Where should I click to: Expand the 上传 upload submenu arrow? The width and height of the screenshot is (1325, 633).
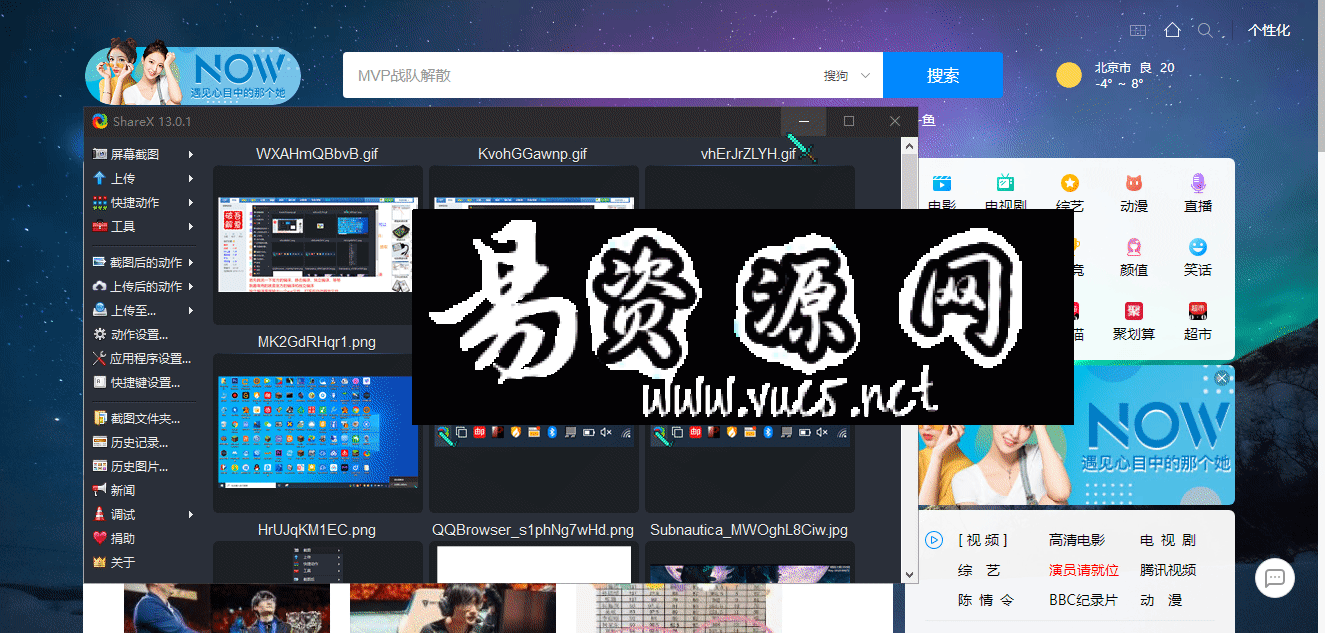point(191,178)
